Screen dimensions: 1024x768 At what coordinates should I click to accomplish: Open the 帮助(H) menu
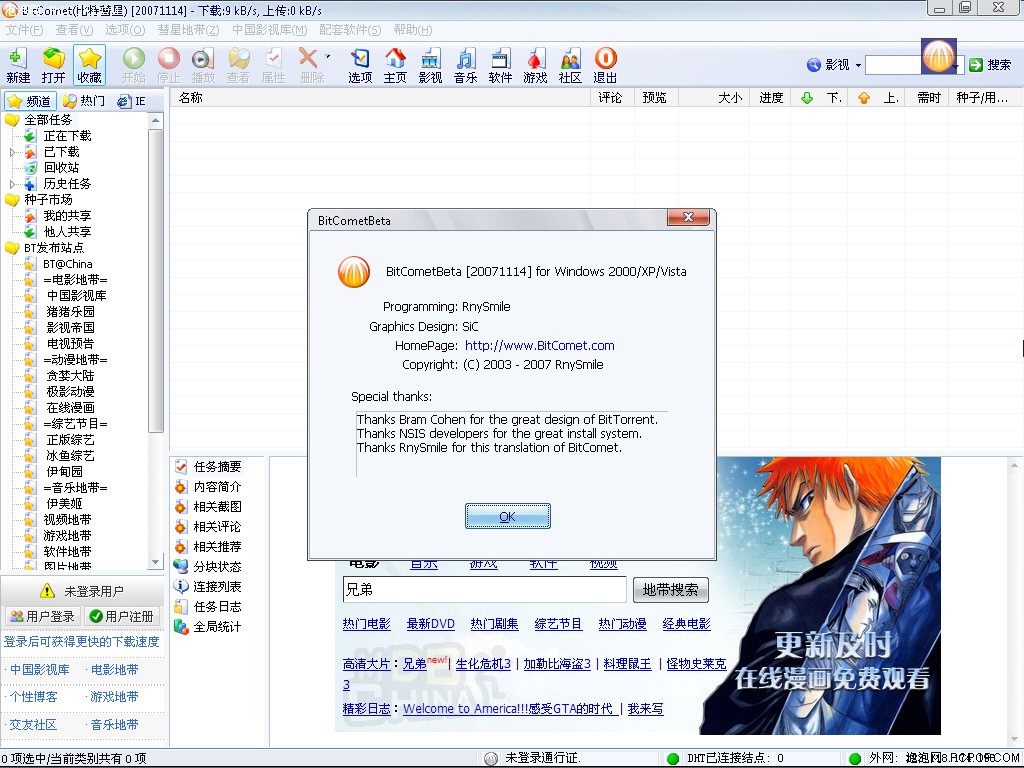413,30
